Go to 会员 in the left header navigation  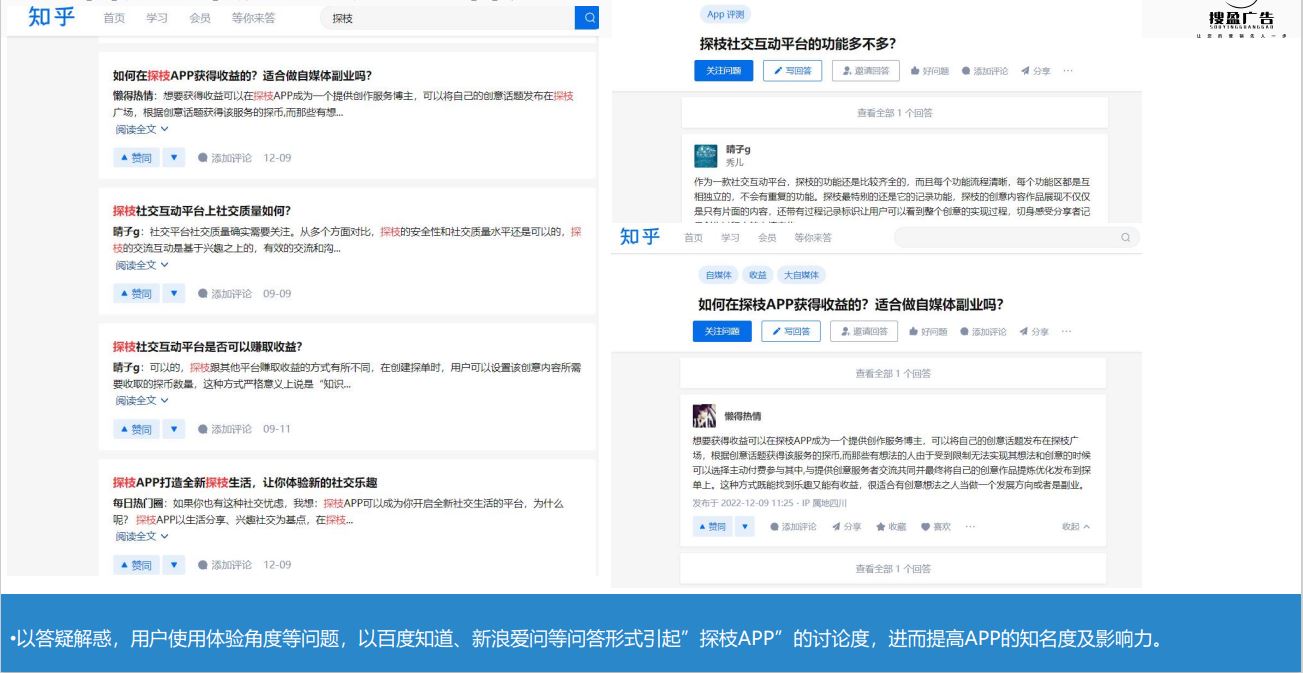[x=200, y=19]
